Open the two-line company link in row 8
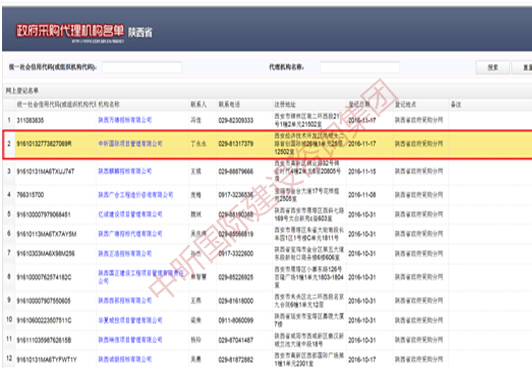 tap(141, 277)
